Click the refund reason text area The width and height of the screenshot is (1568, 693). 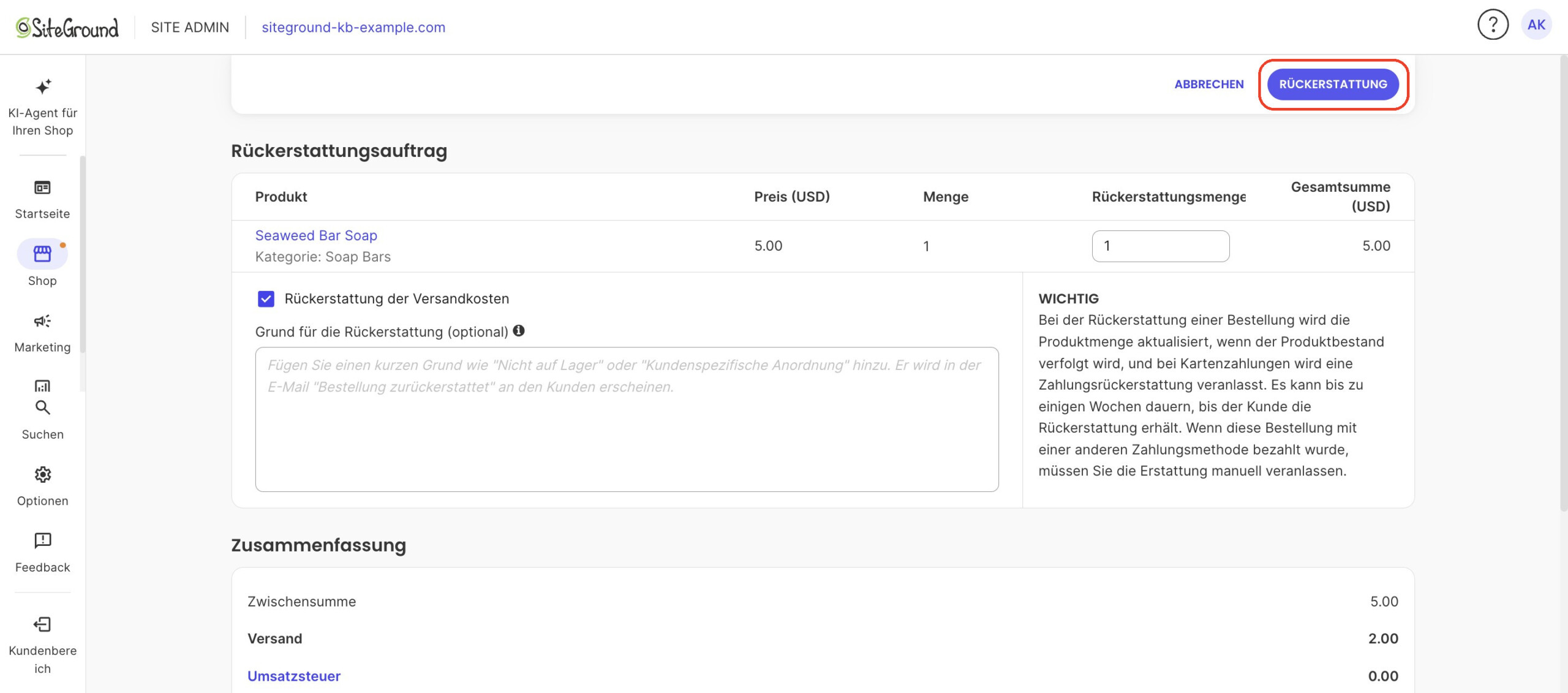[627, 420]
